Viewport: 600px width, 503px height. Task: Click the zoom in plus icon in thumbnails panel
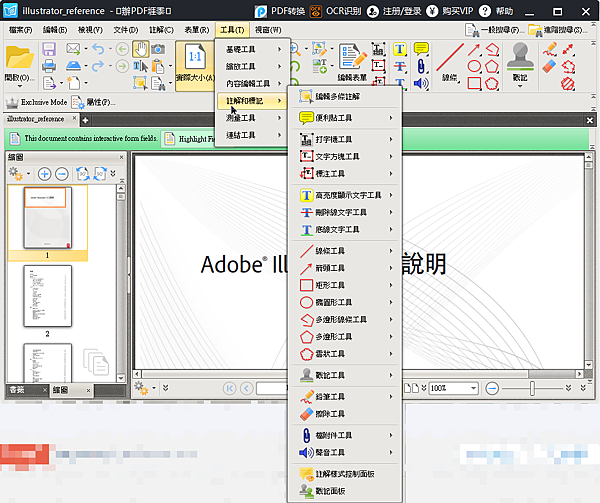44,174
